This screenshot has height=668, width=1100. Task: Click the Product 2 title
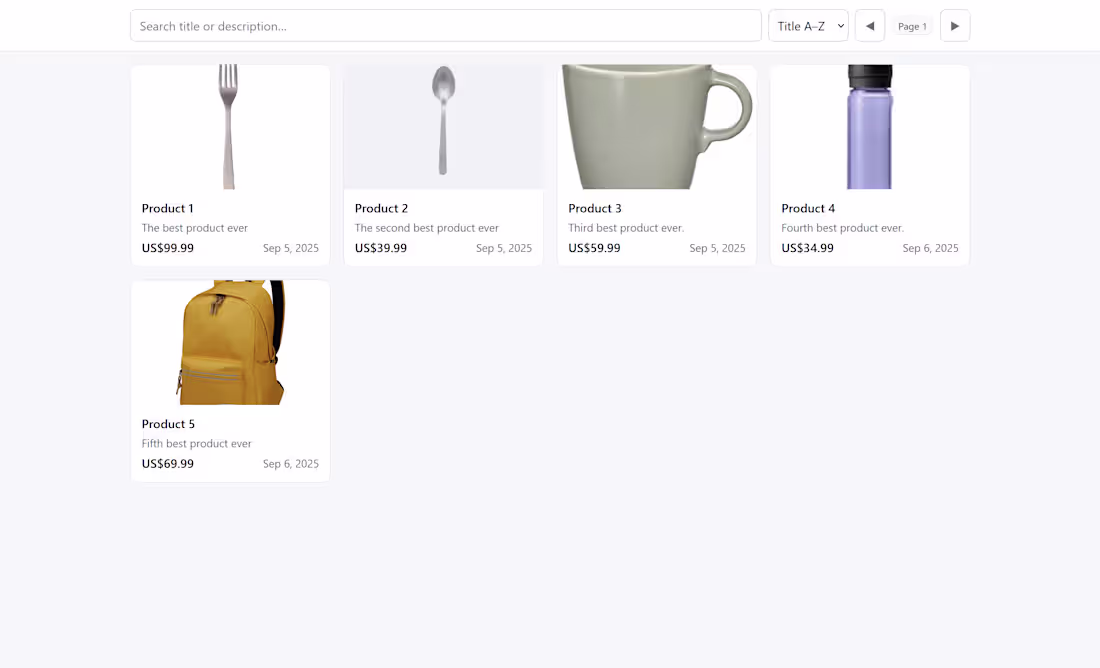pyautogui.click(x=381, y=208)
